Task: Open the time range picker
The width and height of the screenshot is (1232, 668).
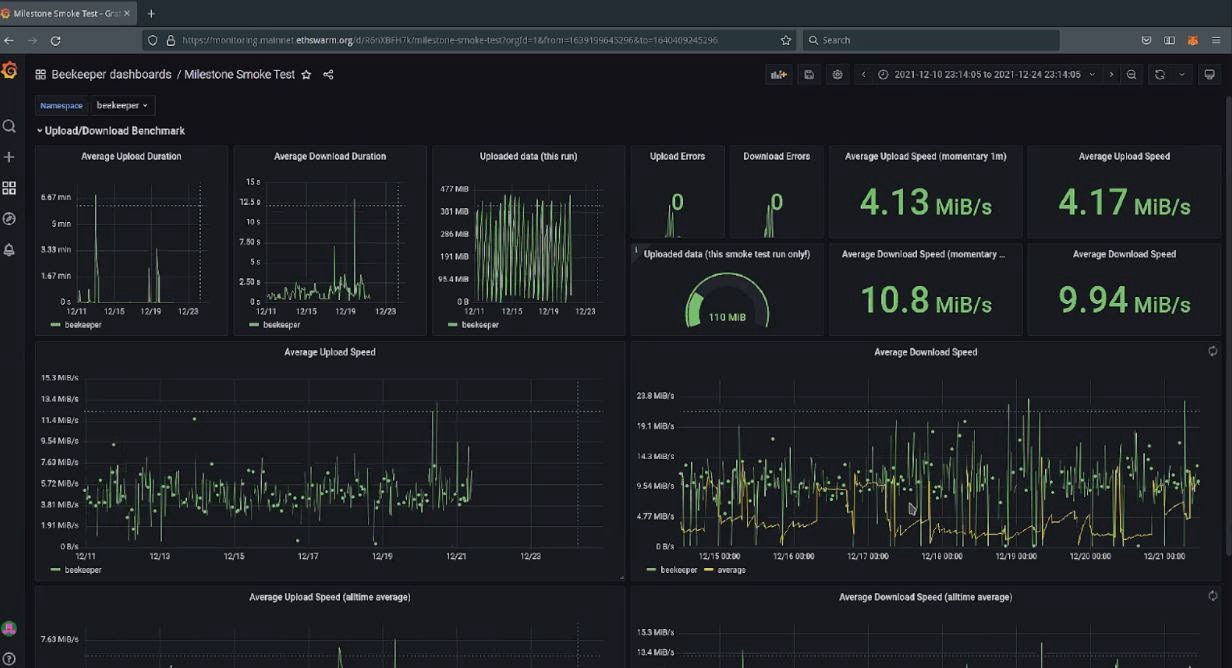Action: (x=985, y=75)
